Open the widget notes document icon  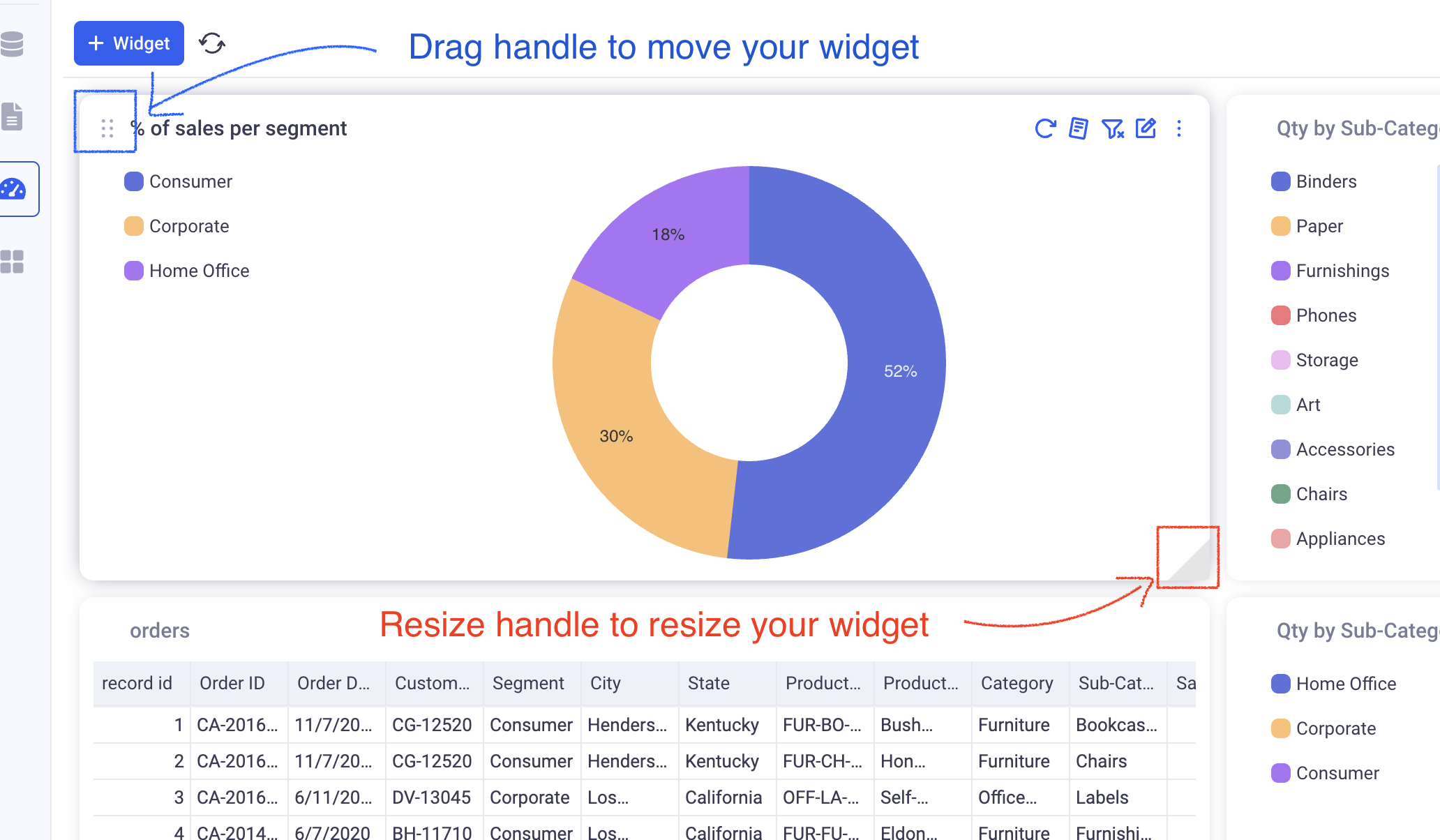pyautogui.click(x=1078, y=128)
